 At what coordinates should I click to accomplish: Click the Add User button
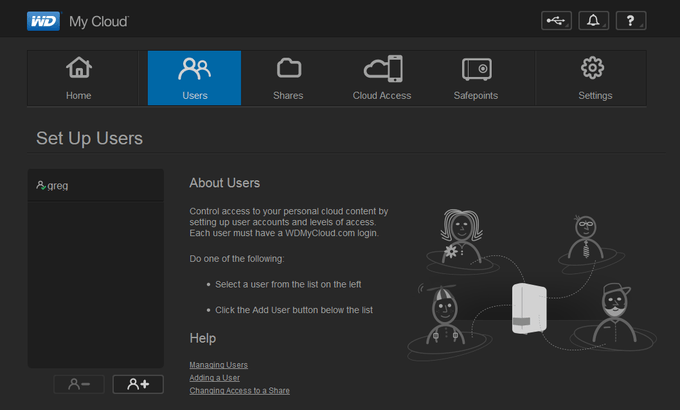[x=138, y=384]
